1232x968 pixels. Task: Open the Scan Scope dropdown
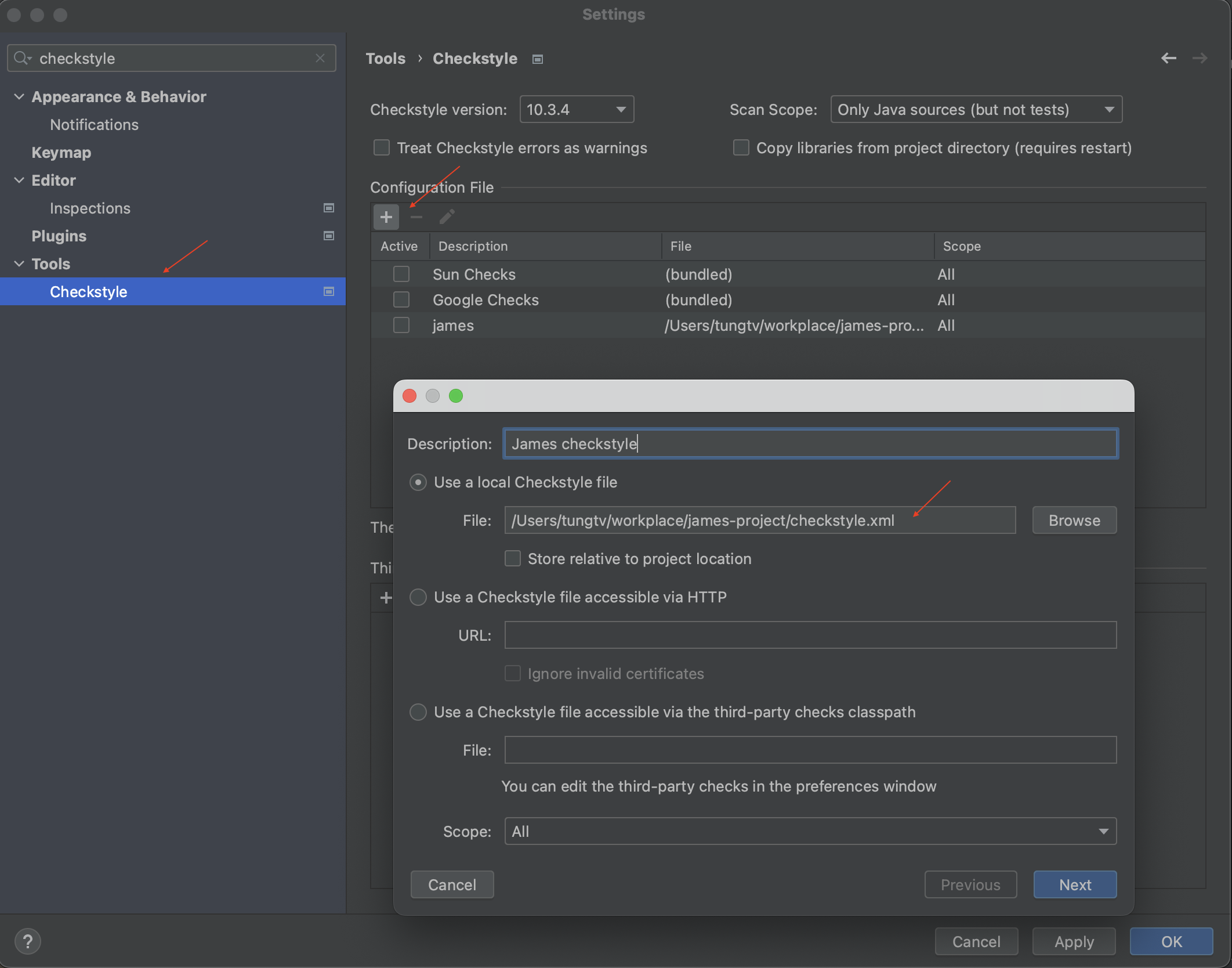[x=976, y=110]
